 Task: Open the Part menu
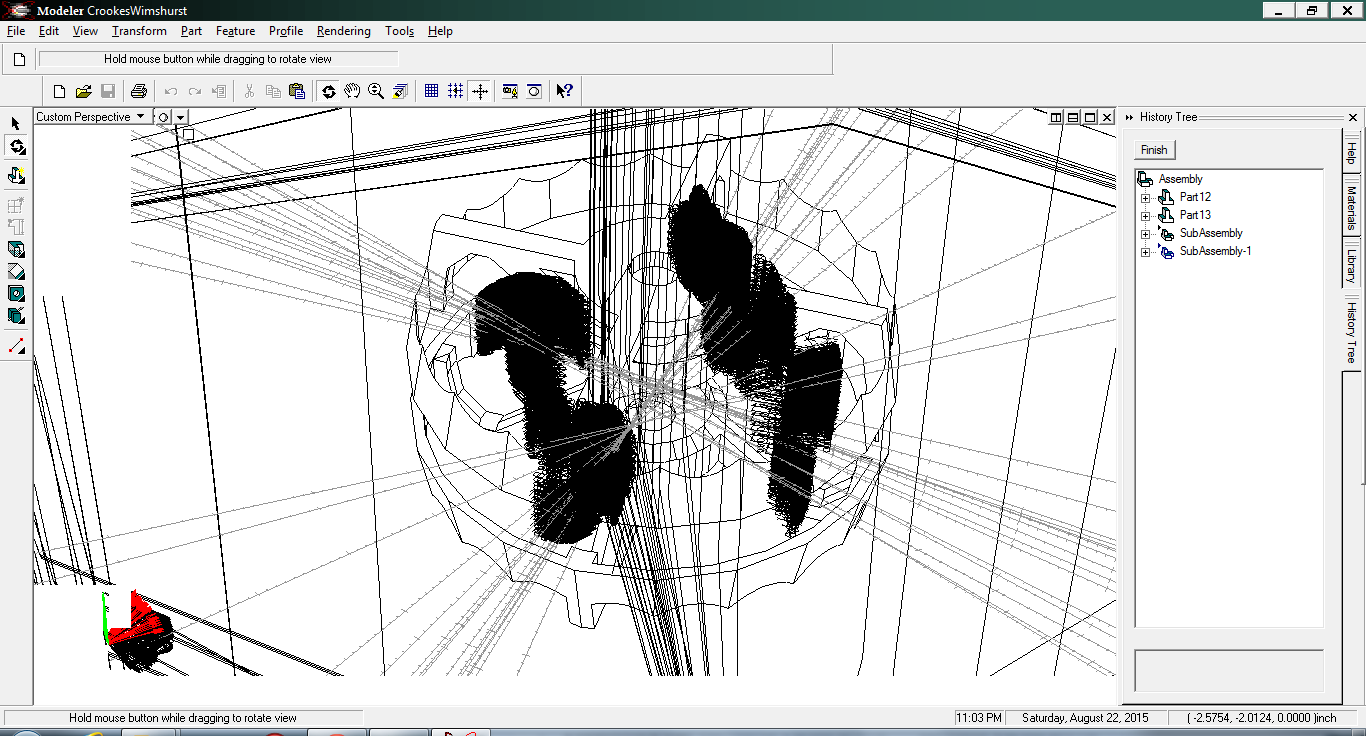click(x=191, y=31)
